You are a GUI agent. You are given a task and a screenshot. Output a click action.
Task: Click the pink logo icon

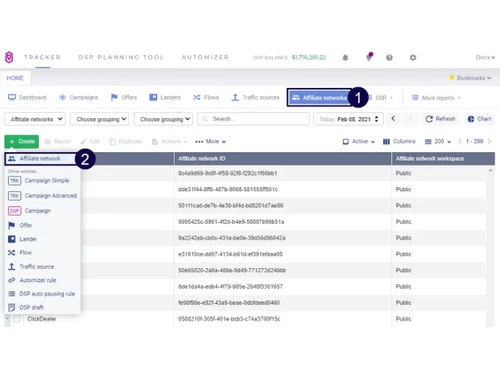9,57
